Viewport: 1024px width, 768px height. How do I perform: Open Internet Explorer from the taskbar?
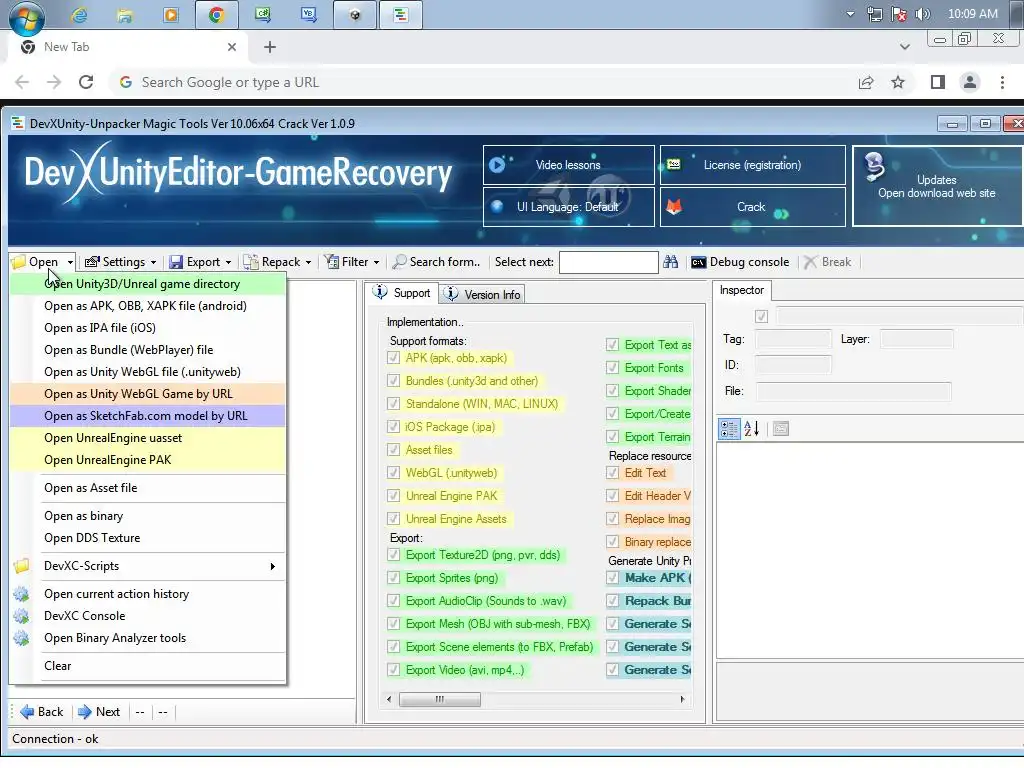click(x=79, y=15)
